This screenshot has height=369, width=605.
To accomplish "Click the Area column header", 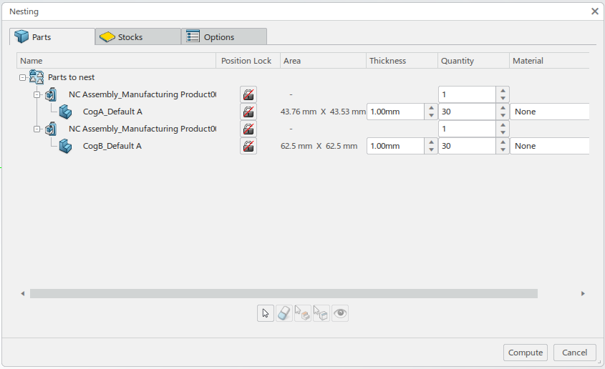I will click(323, 61).
